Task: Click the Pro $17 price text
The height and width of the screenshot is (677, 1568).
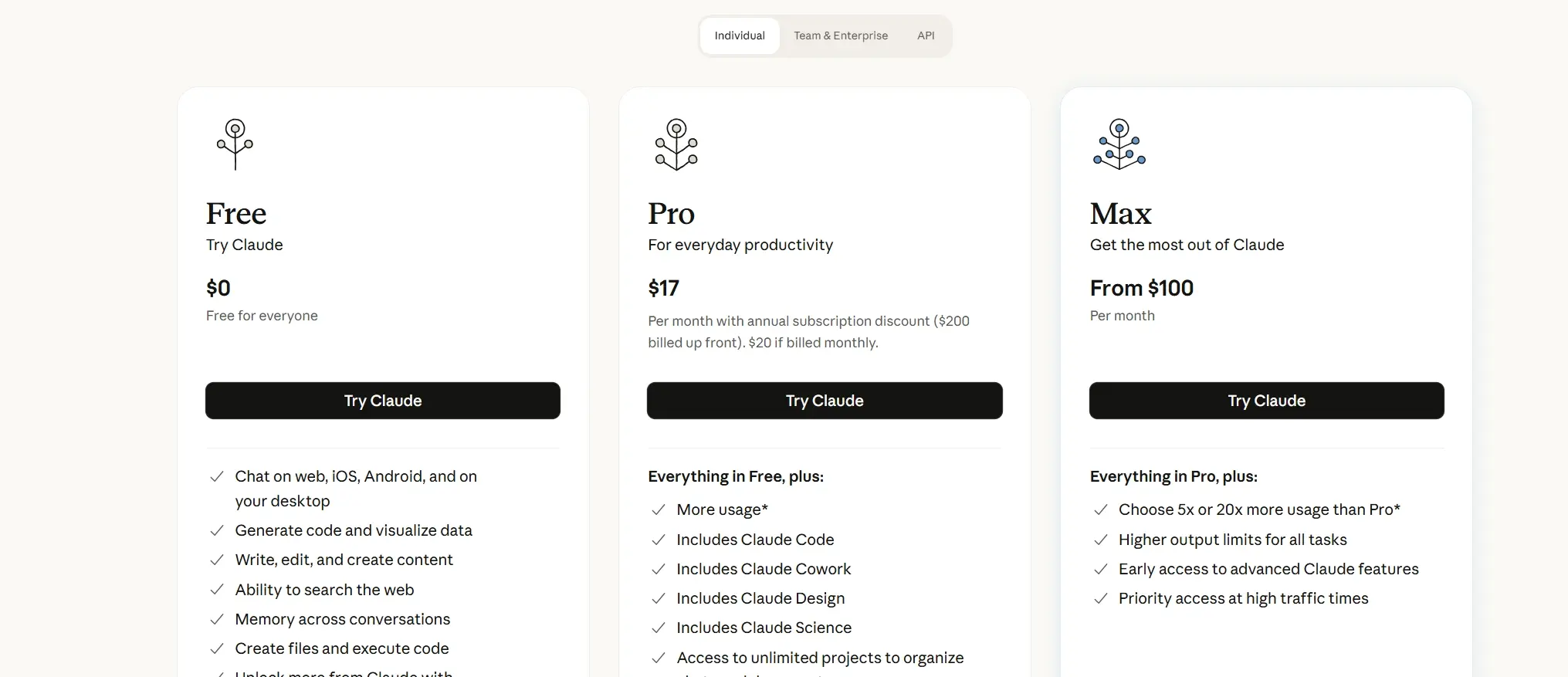Action: (664, 288)
